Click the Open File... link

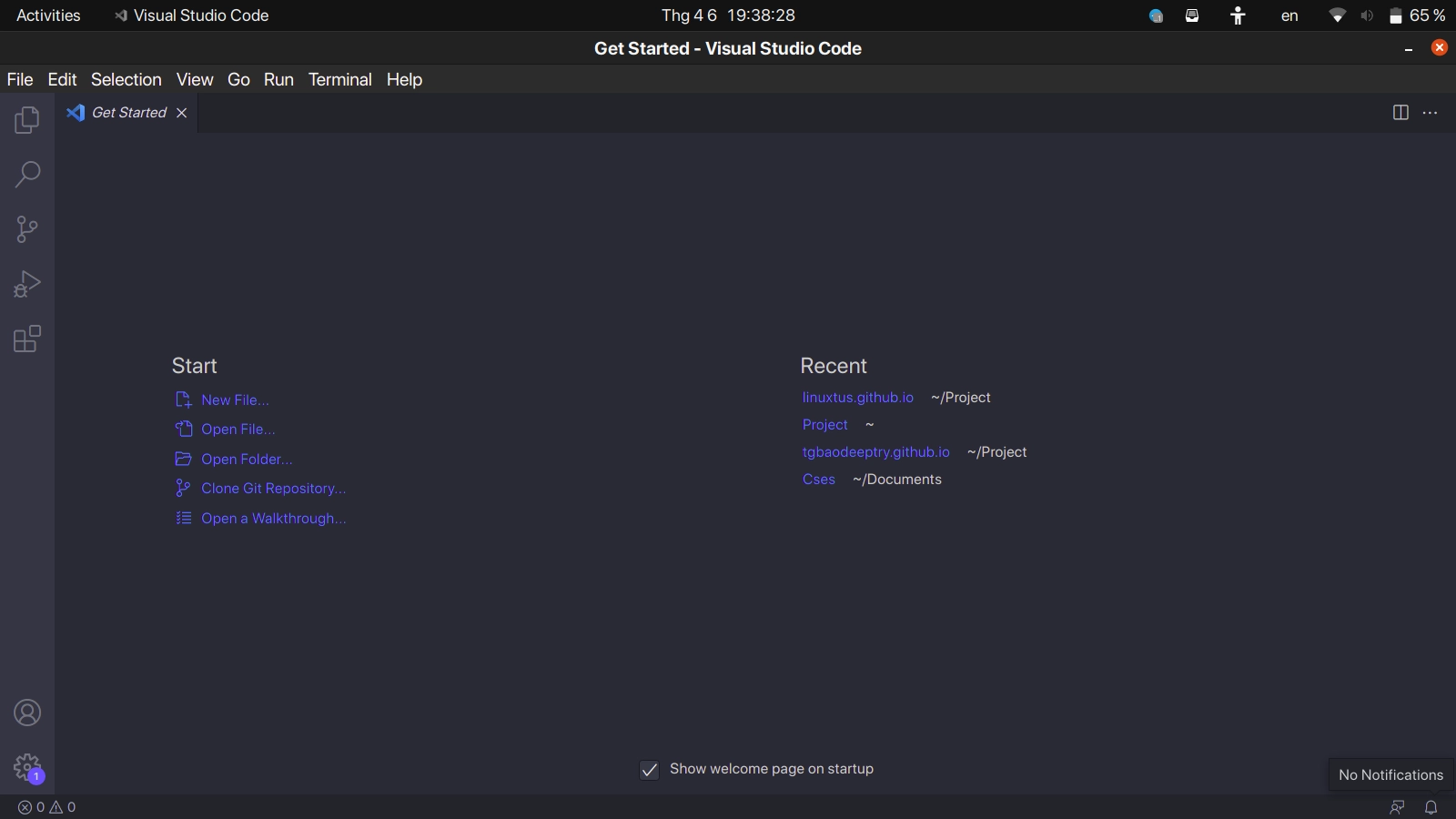click(225, 429)
